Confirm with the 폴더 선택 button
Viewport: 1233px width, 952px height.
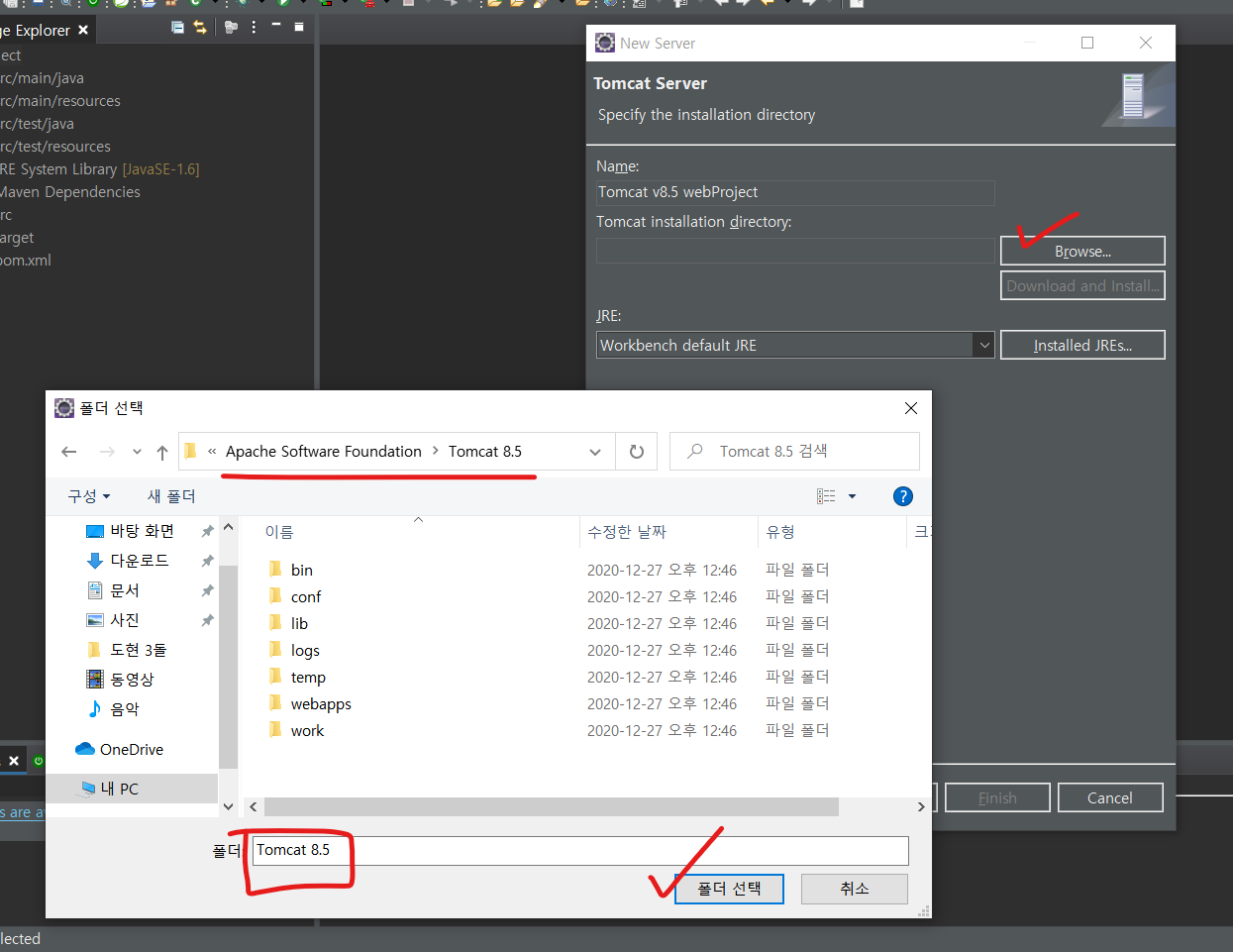pyautogui.click(x=729, y=889)
